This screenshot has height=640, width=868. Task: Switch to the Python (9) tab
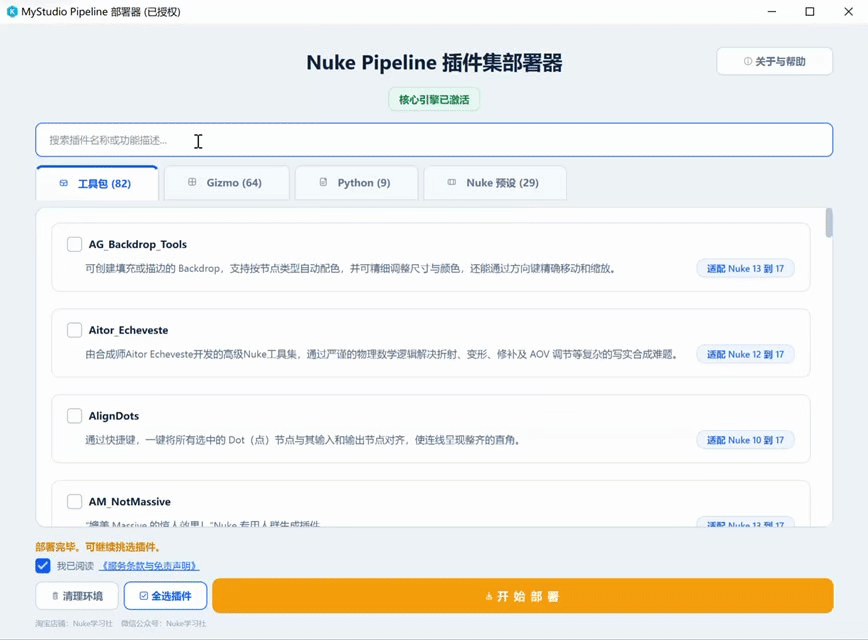coord(356,183)
